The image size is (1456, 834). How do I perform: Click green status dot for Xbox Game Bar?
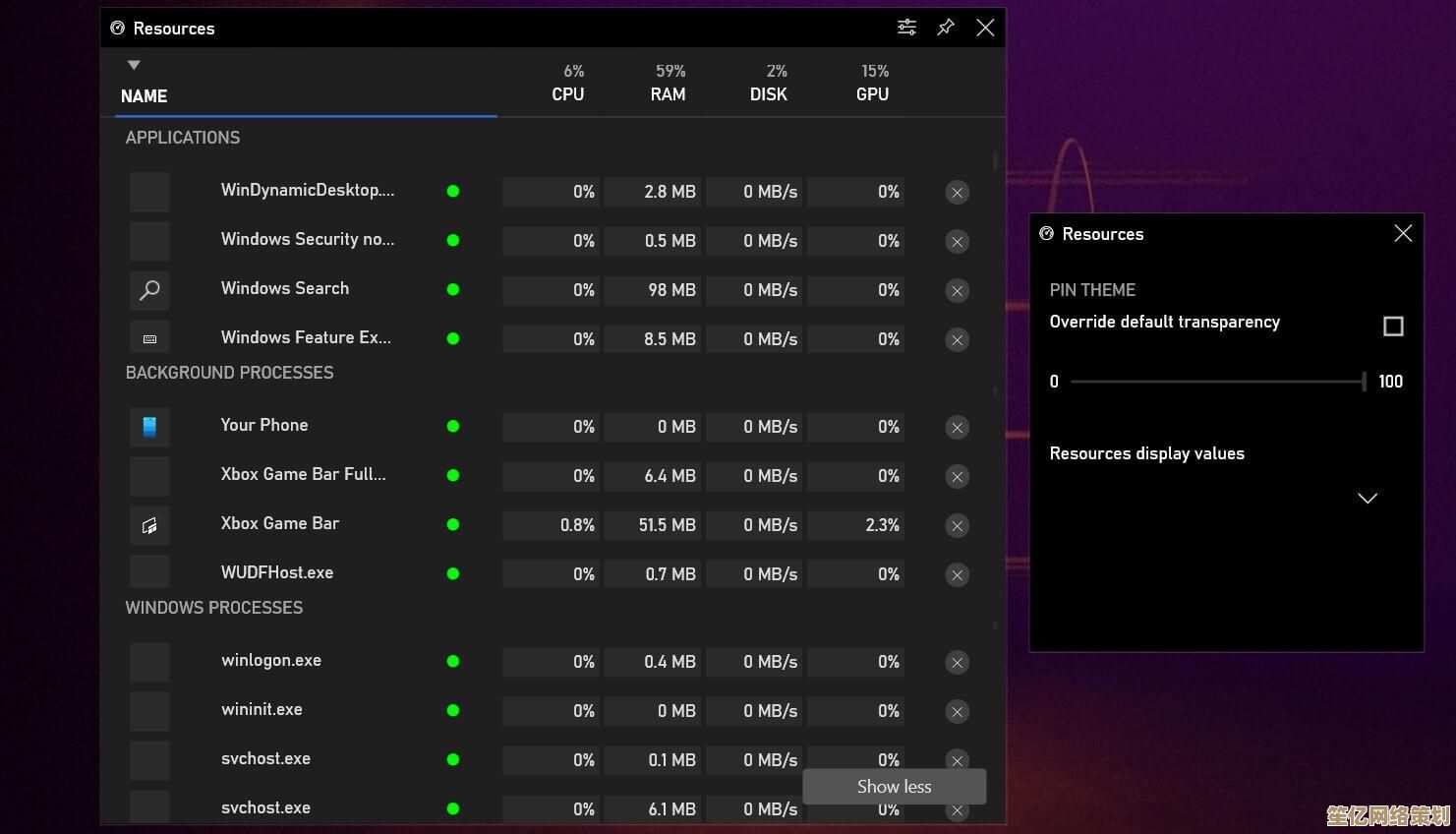tap(453, 524)
